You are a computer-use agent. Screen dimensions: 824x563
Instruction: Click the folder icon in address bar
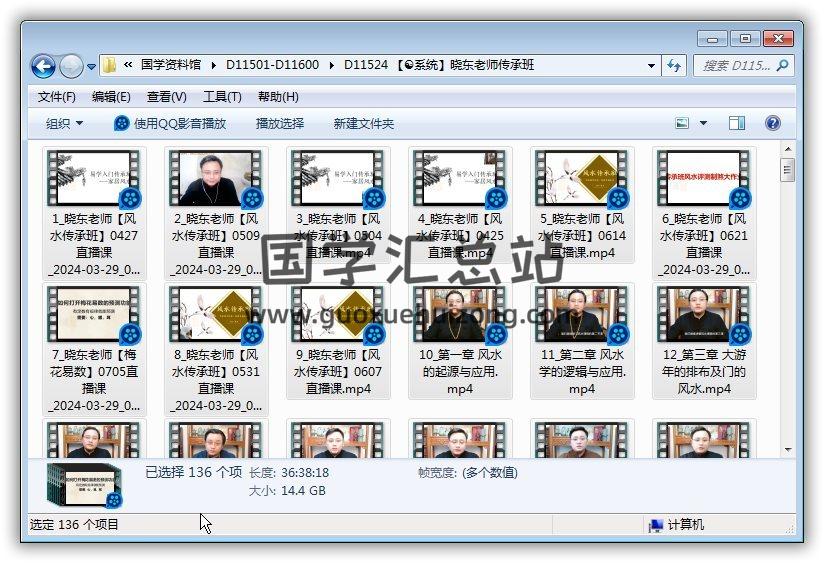(110, 65)
